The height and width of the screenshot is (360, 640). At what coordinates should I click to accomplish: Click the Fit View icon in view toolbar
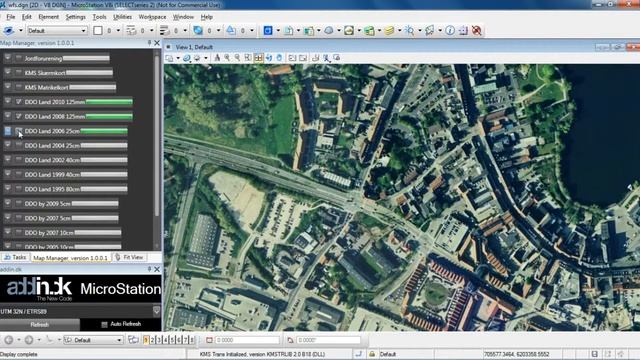(x=259, y=58)
